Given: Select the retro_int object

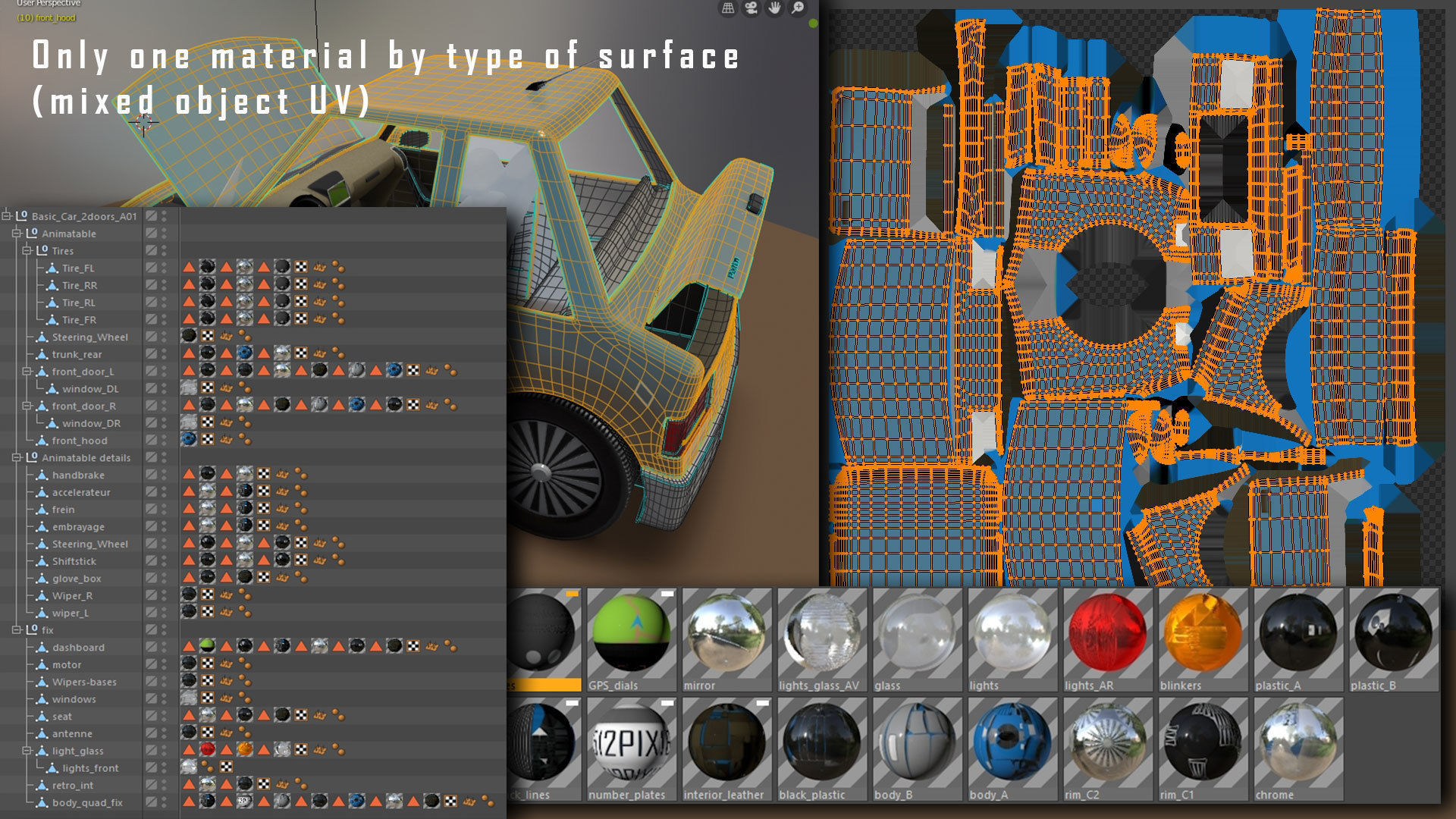Looking at the screenshot, I should coord(73,785).
